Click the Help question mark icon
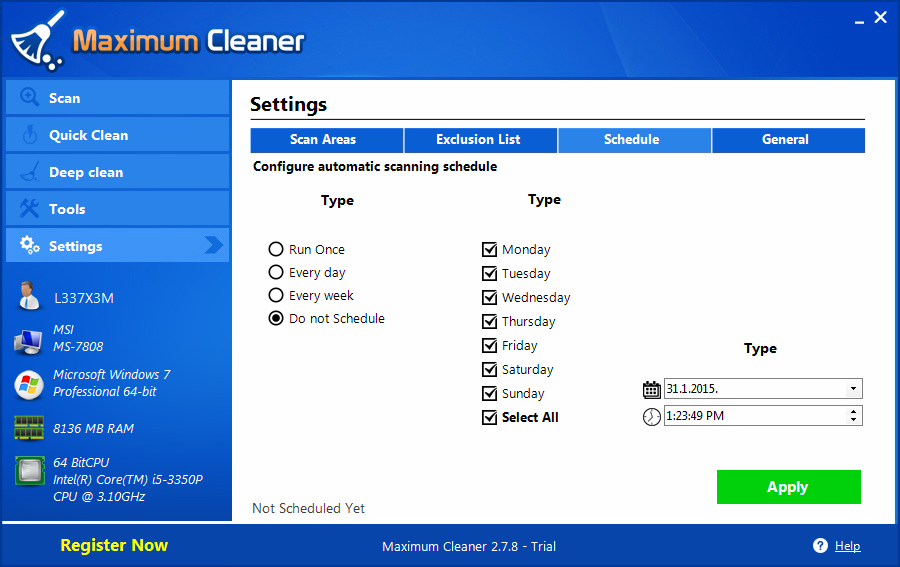Image resolution: width=900 pixels, height=567 pixels. click(x=820, y=546)
